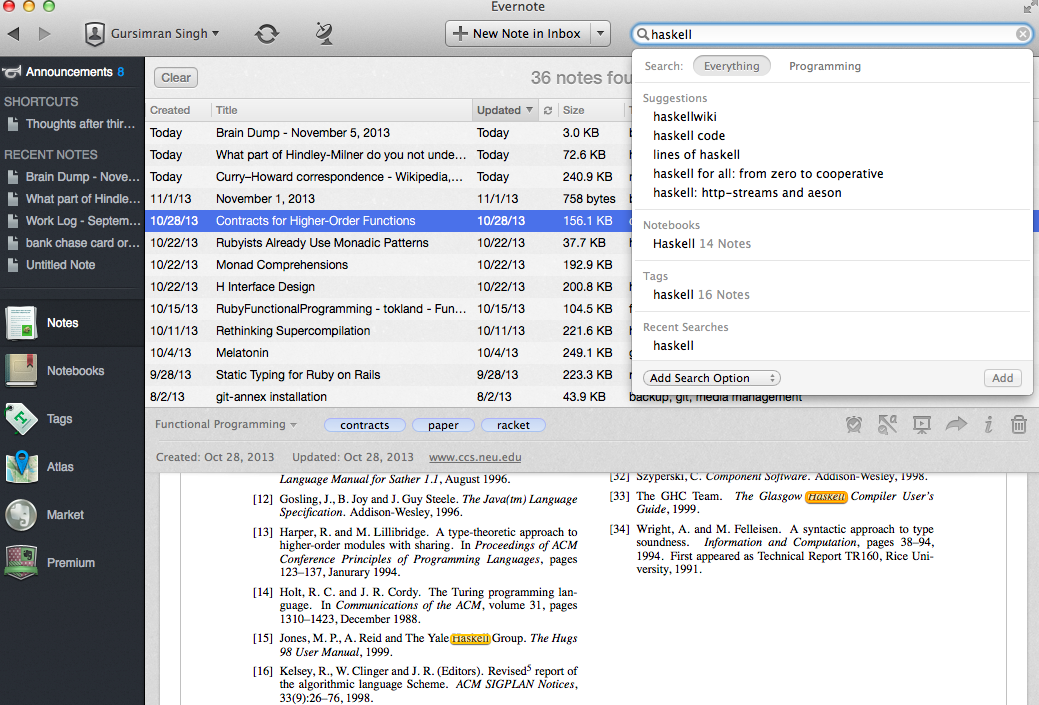Select the recent search haskell
Image resolution: width=1039 pixels, height=705 pixels.
673,346
